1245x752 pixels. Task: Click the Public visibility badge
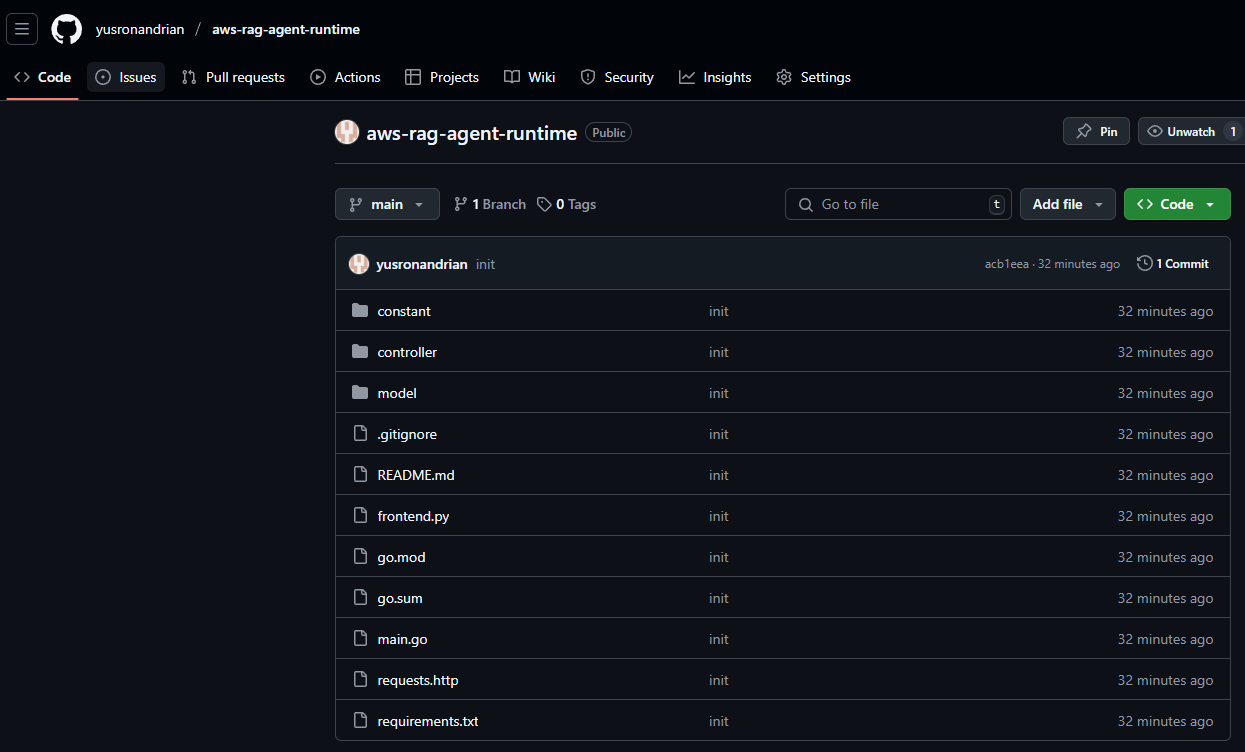click(608, 133)
